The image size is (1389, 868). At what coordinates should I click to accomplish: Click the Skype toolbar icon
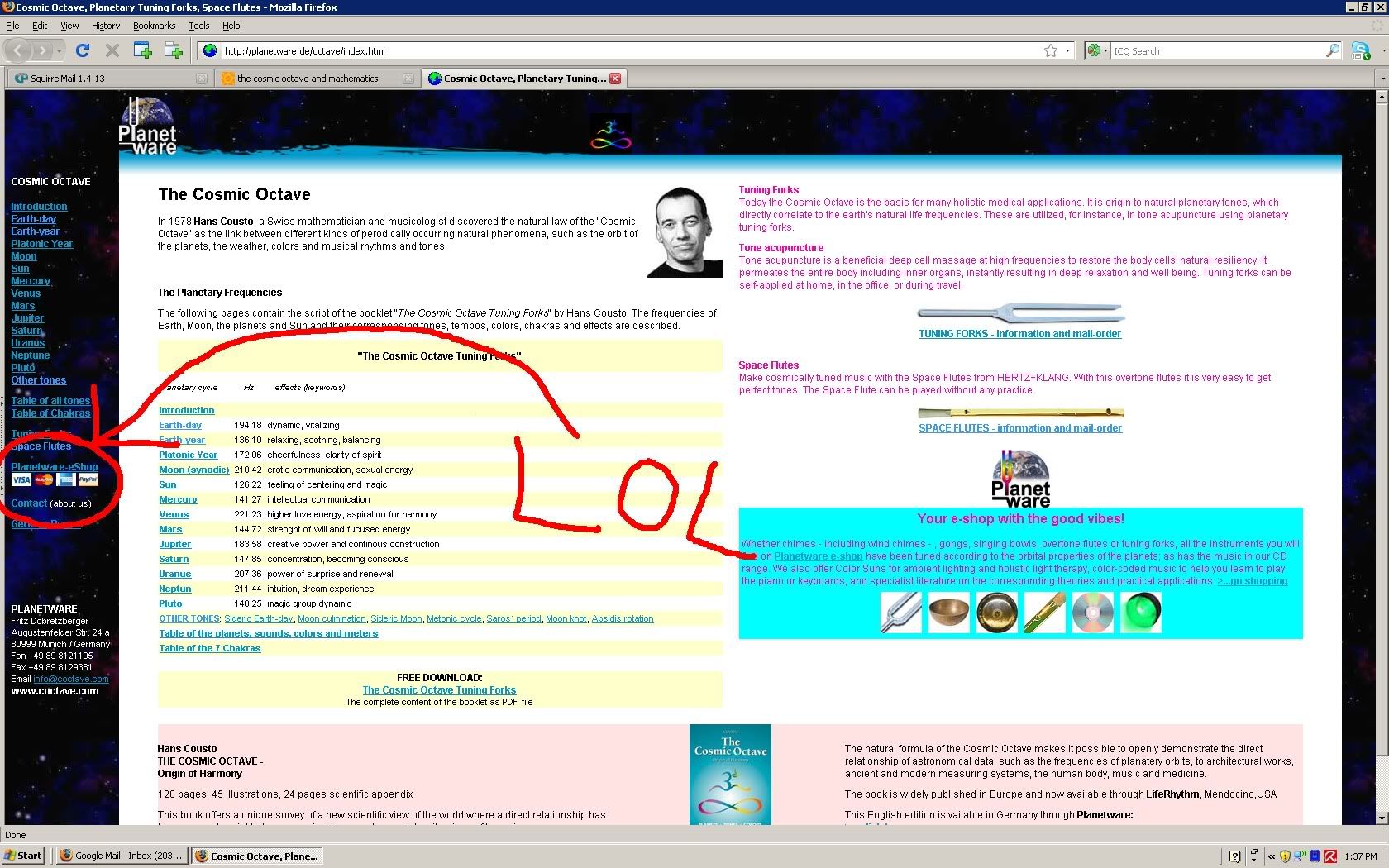[1360, 50]
